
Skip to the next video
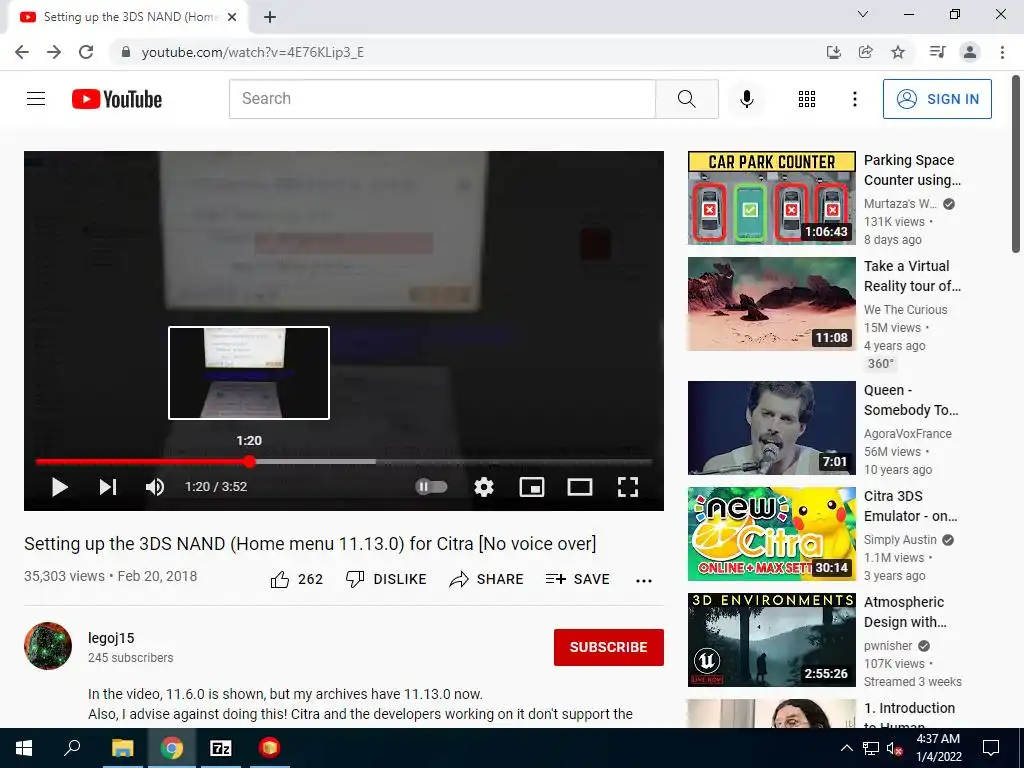(x=108, y=487)
